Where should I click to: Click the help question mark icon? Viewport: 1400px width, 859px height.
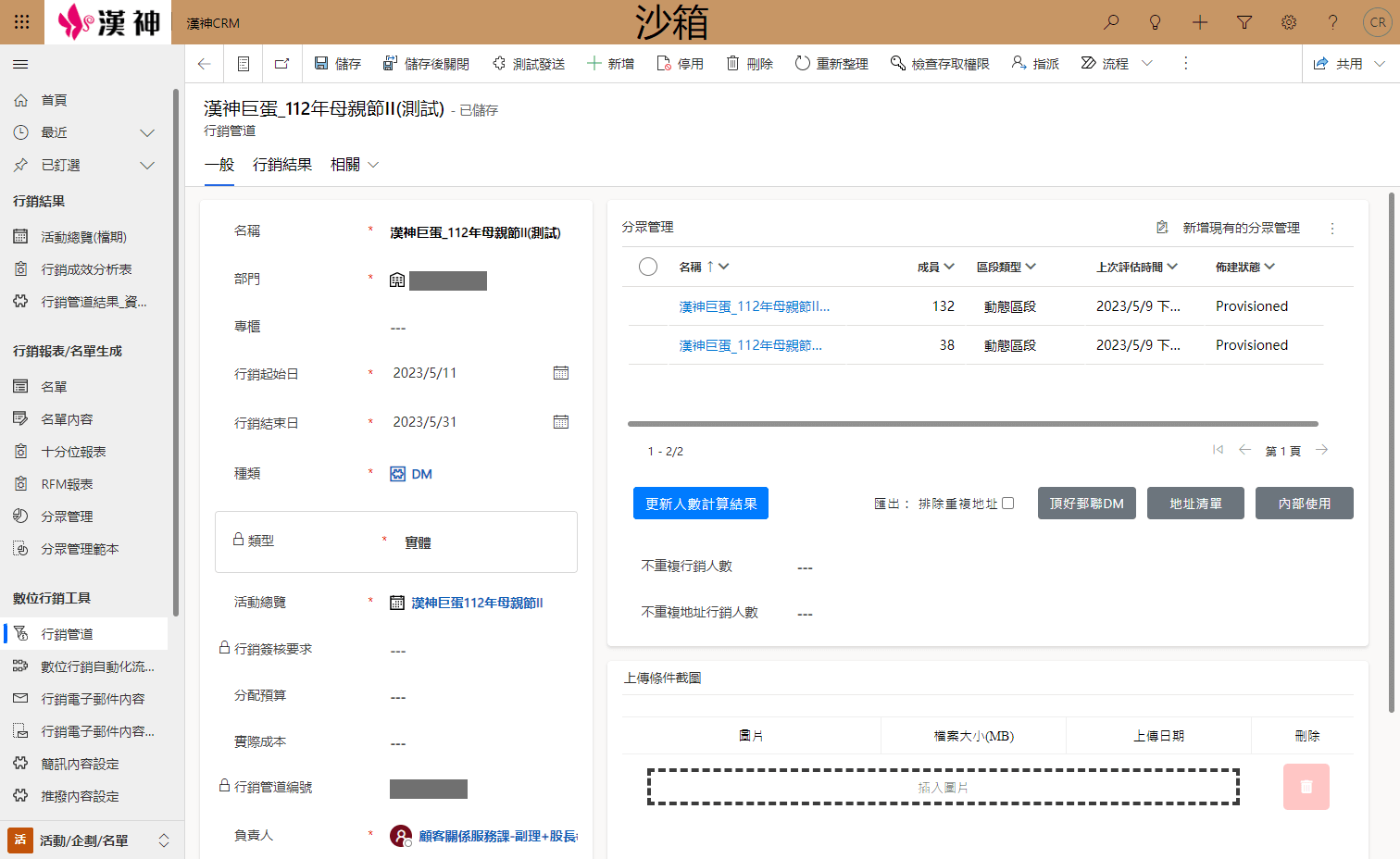[1333, 22]
